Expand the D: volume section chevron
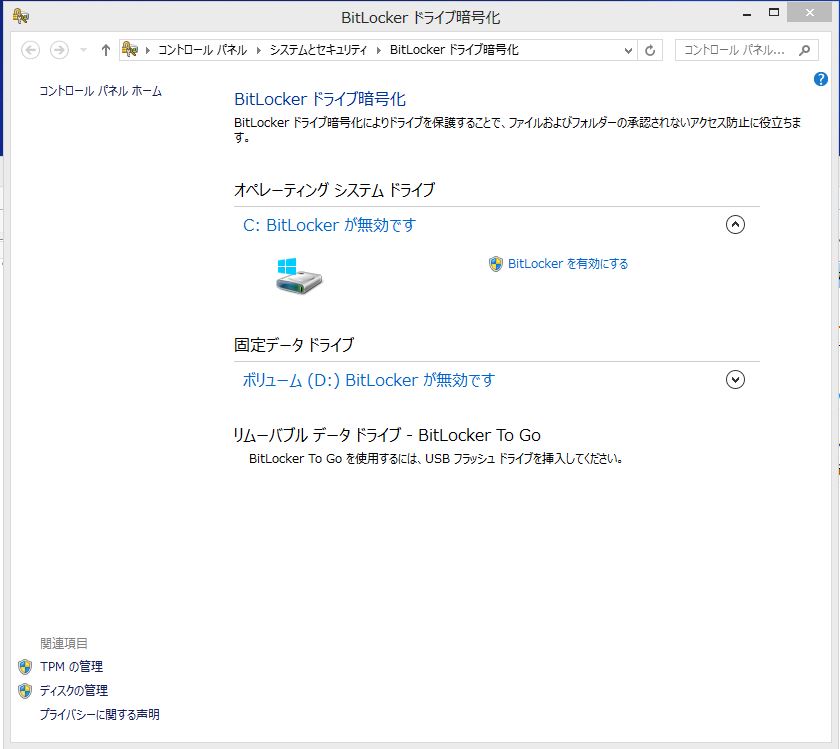Screen dimensions: 840x749 [735, 379]
